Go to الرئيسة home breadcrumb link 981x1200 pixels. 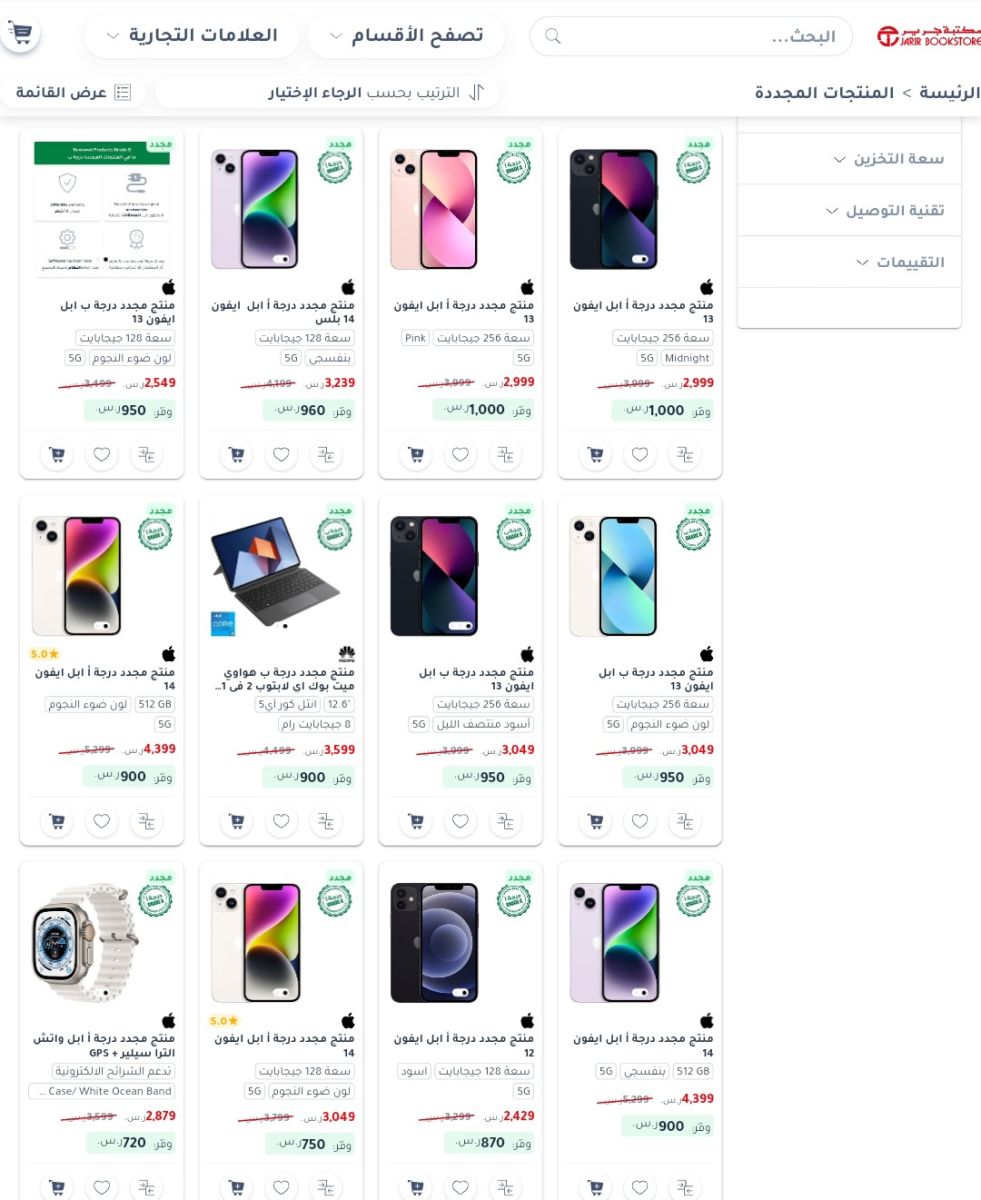point(951,92)
